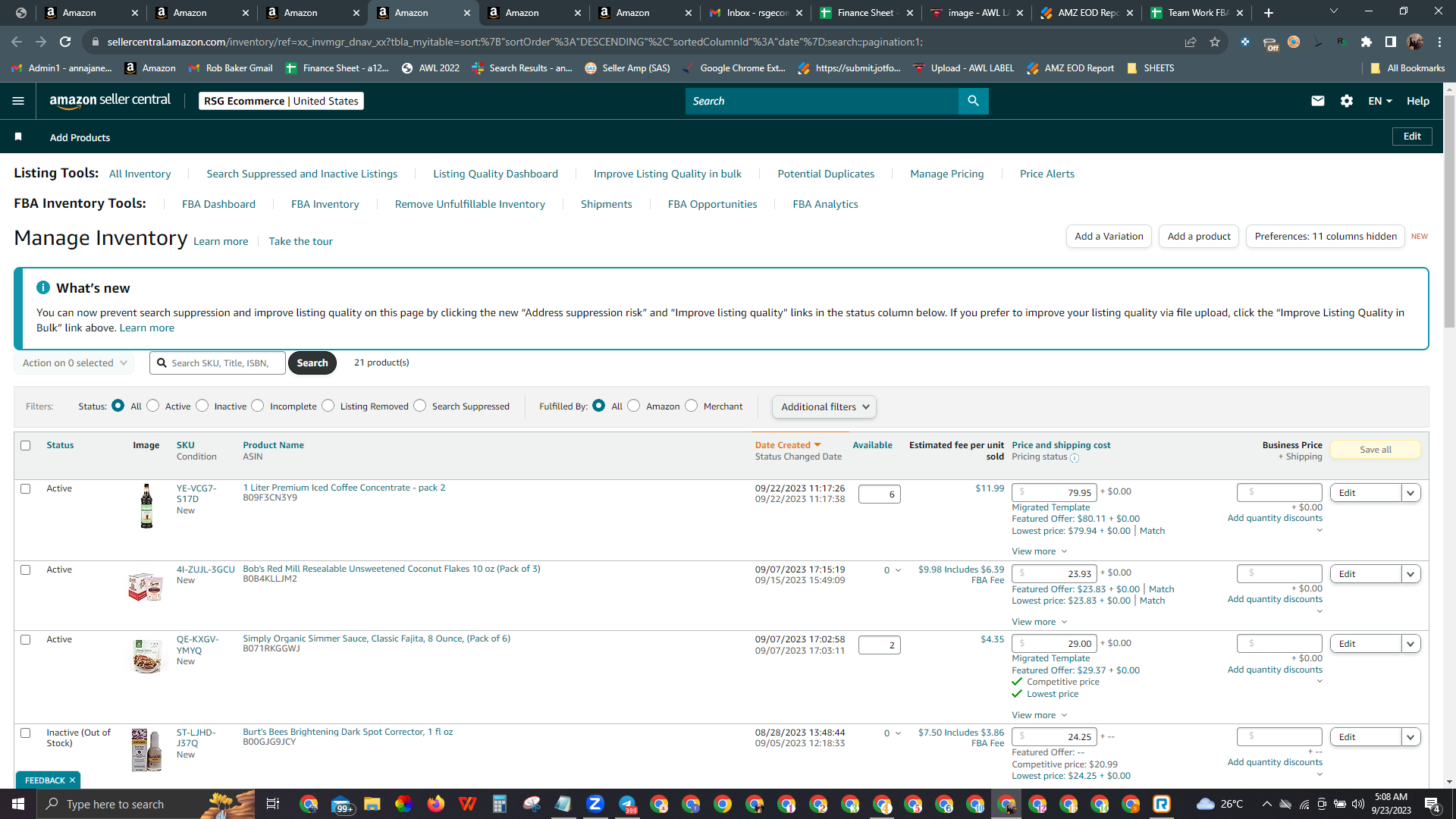Select the Search Suppressed status filter
Viewport: 1456px width, 819px height.
(420, 406)
